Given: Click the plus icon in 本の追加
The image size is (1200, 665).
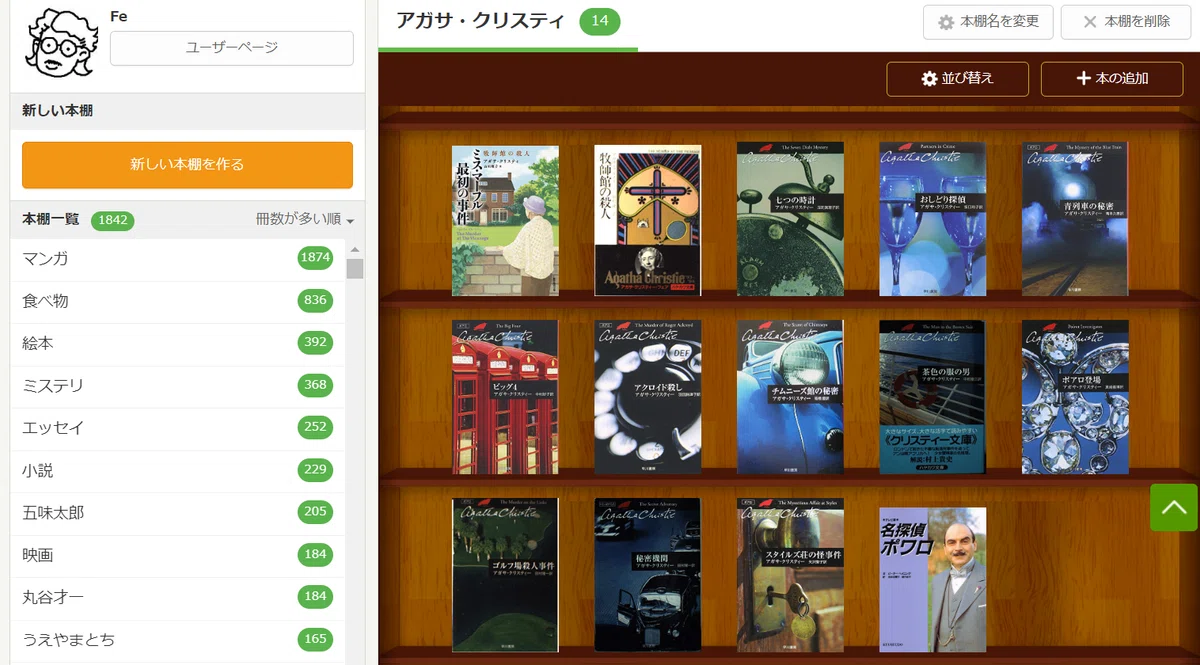Looking at the screenshot, I should click(x=1083, y=79).
